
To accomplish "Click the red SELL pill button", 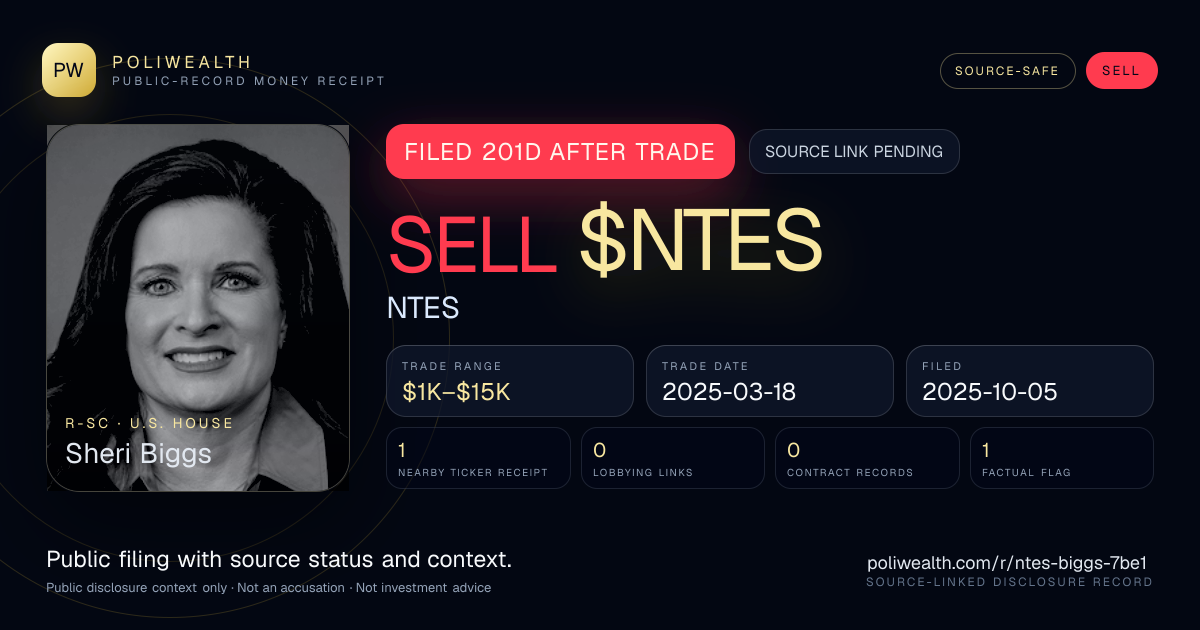I will point(1121,71).
